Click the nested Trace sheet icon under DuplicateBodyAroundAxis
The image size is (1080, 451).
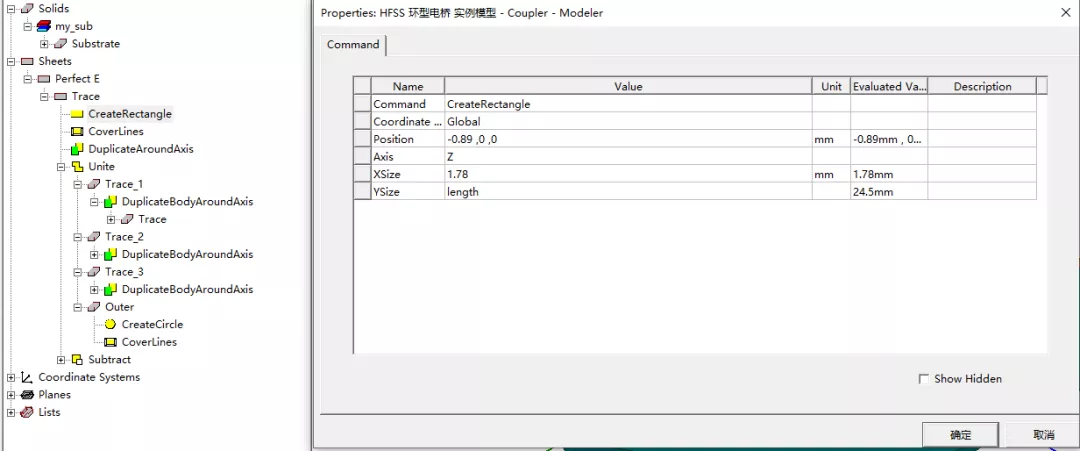[x=127, y=219]
